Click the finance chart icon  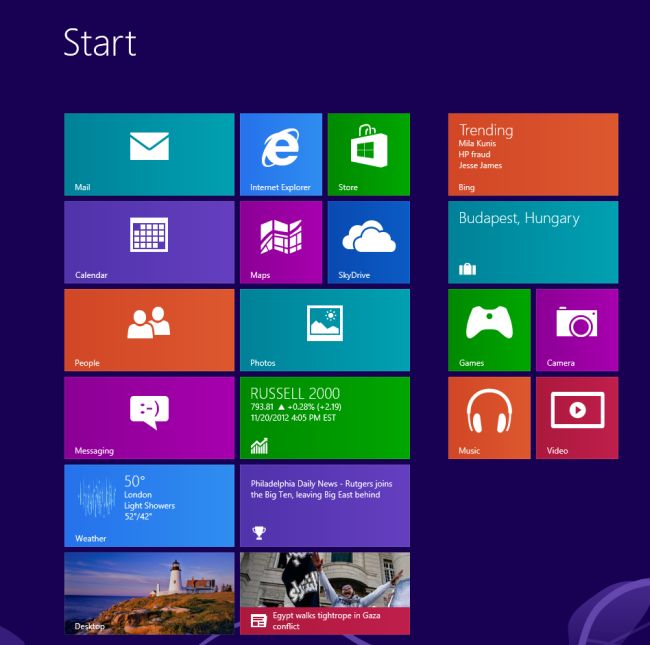[x=260, y=446]
